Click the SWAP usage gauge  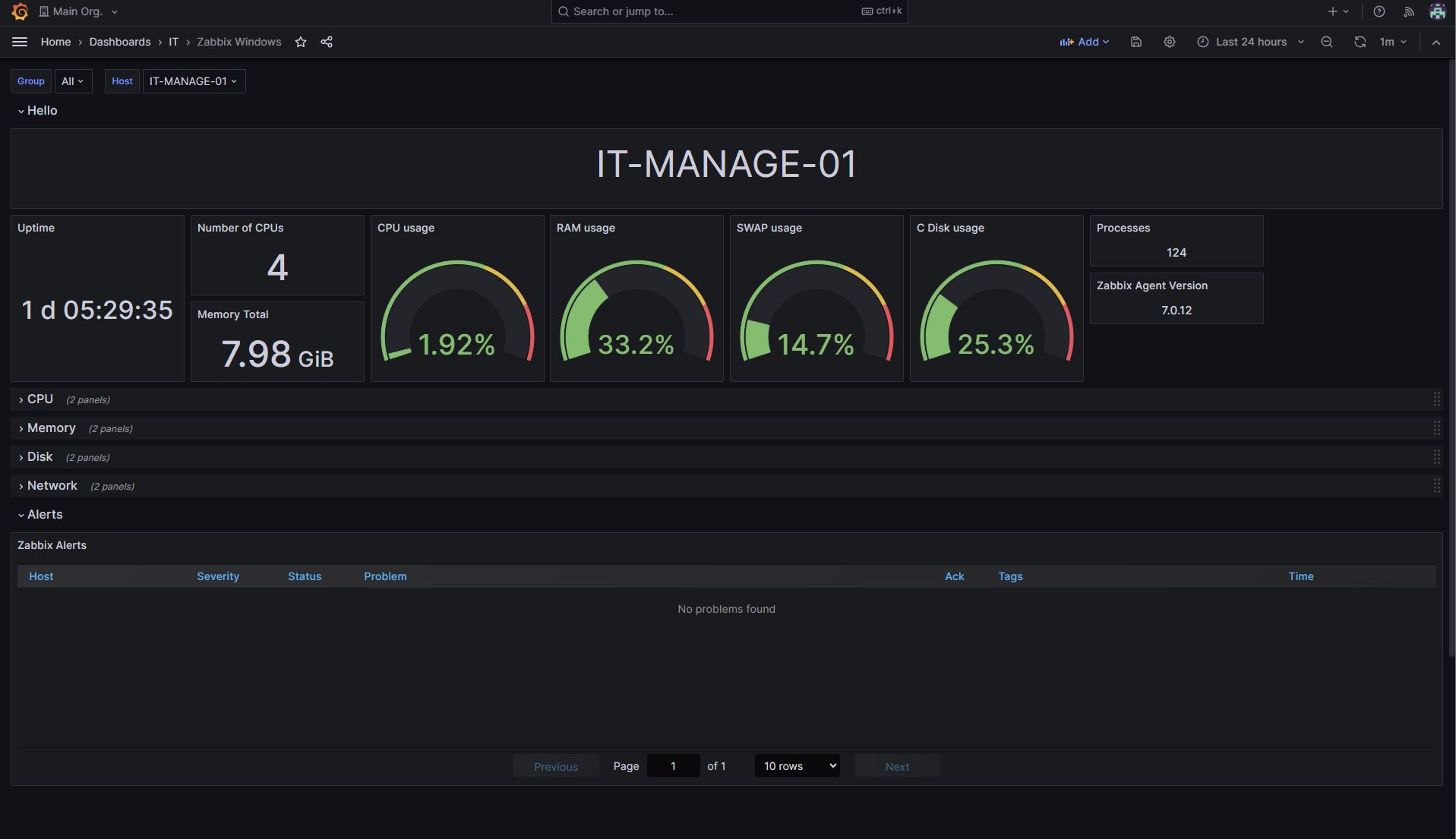[x=816, y=310]
